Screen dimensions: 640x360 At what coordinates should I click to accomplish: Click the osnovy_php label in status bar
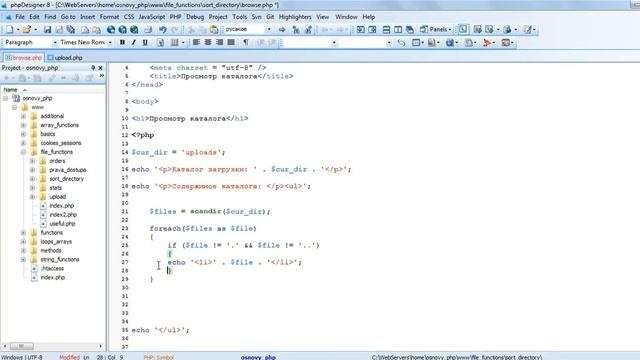point(258,357)
